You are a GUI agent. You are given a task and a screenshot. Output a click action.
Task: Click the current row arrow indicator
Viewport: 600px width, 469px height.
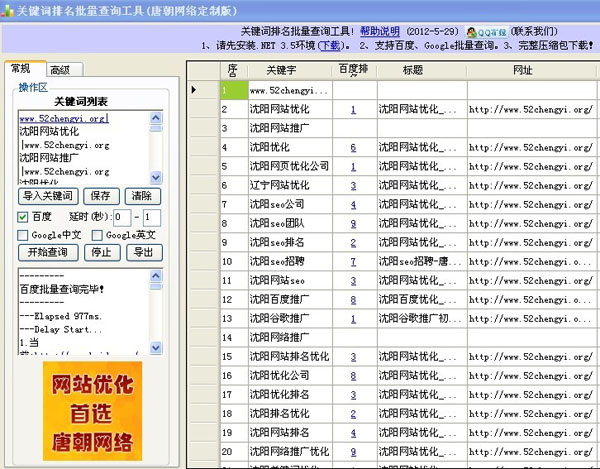pos(194,90)
